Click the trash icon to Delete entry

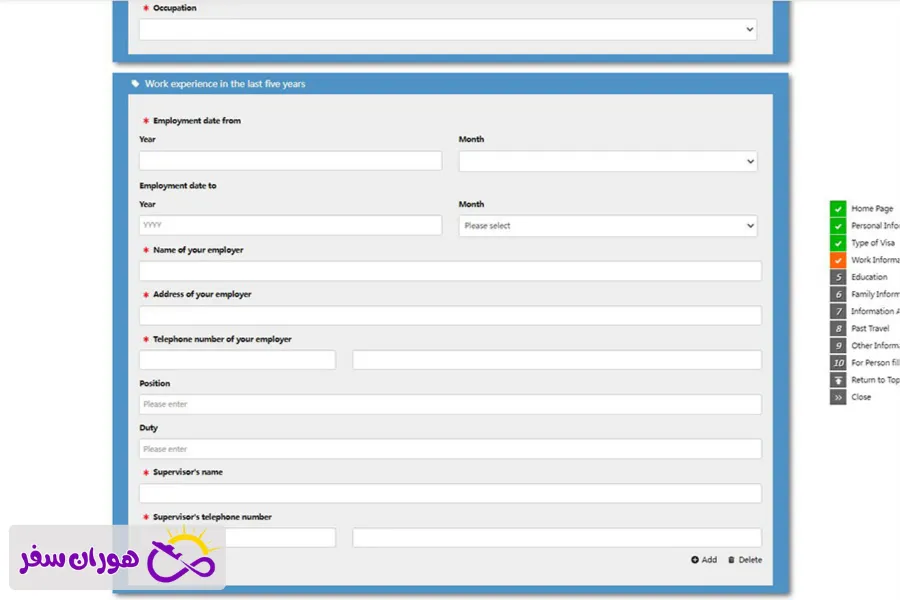tap(731, 560)
